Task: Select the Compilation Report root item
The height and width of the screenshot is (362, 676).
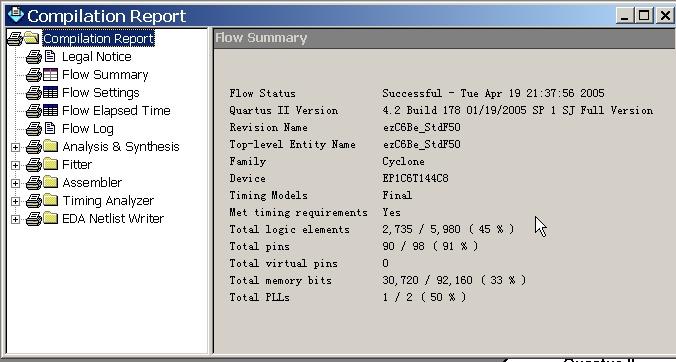Action: (x=98, y=39)
